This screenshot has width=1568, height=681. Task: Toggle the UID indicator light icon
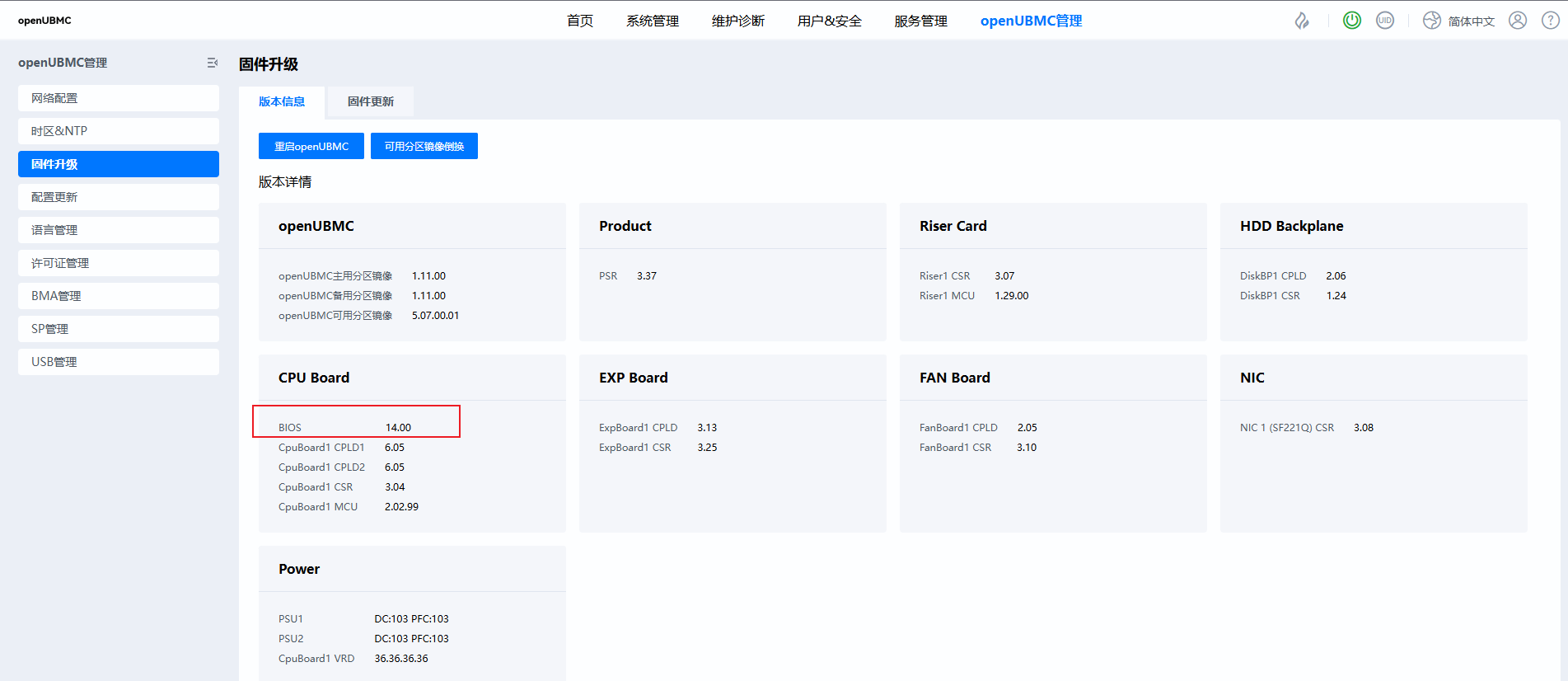click(1385, 21)
